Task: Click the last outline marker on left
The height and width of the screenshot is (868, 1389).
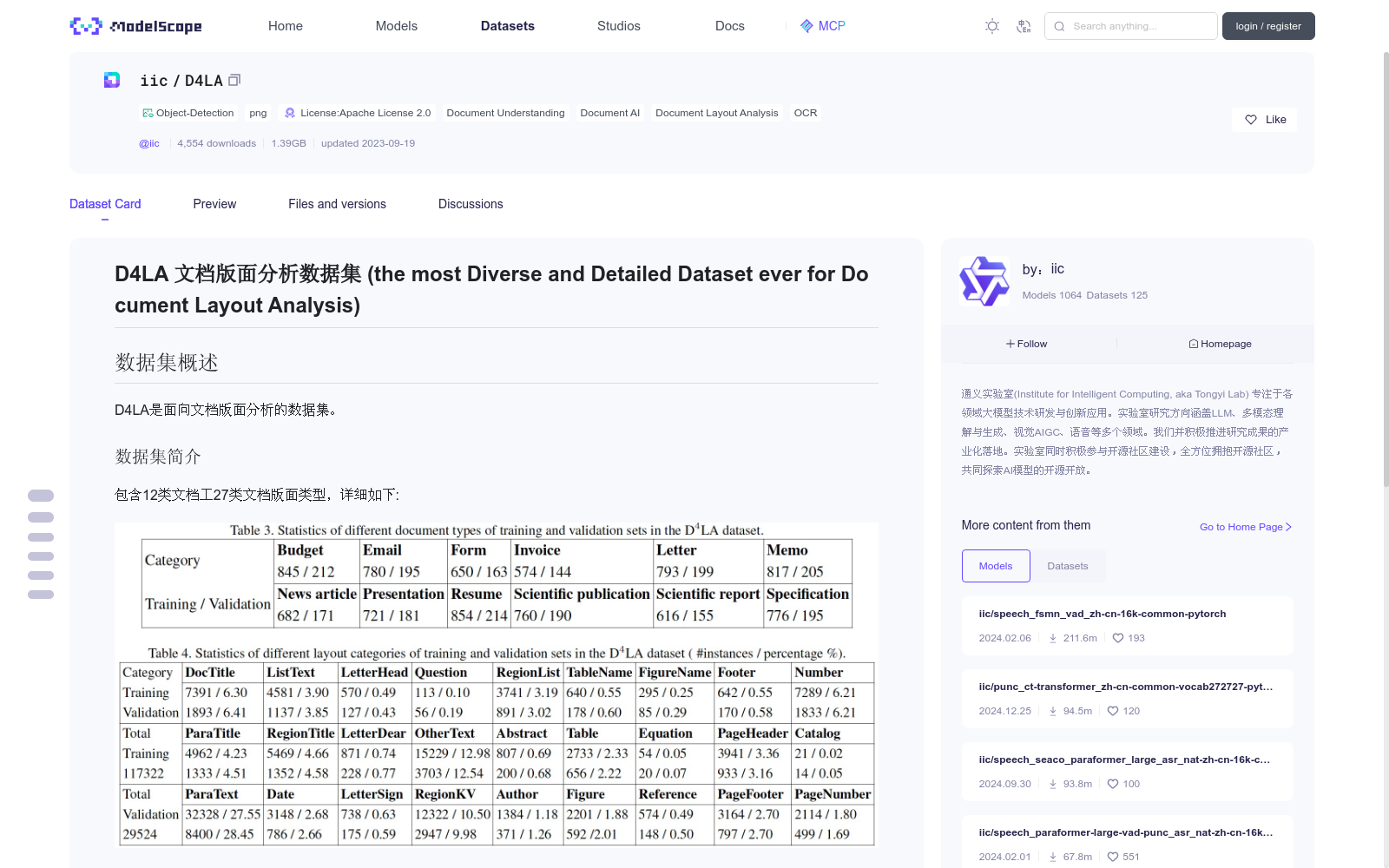Action: (x=41, y=595)
